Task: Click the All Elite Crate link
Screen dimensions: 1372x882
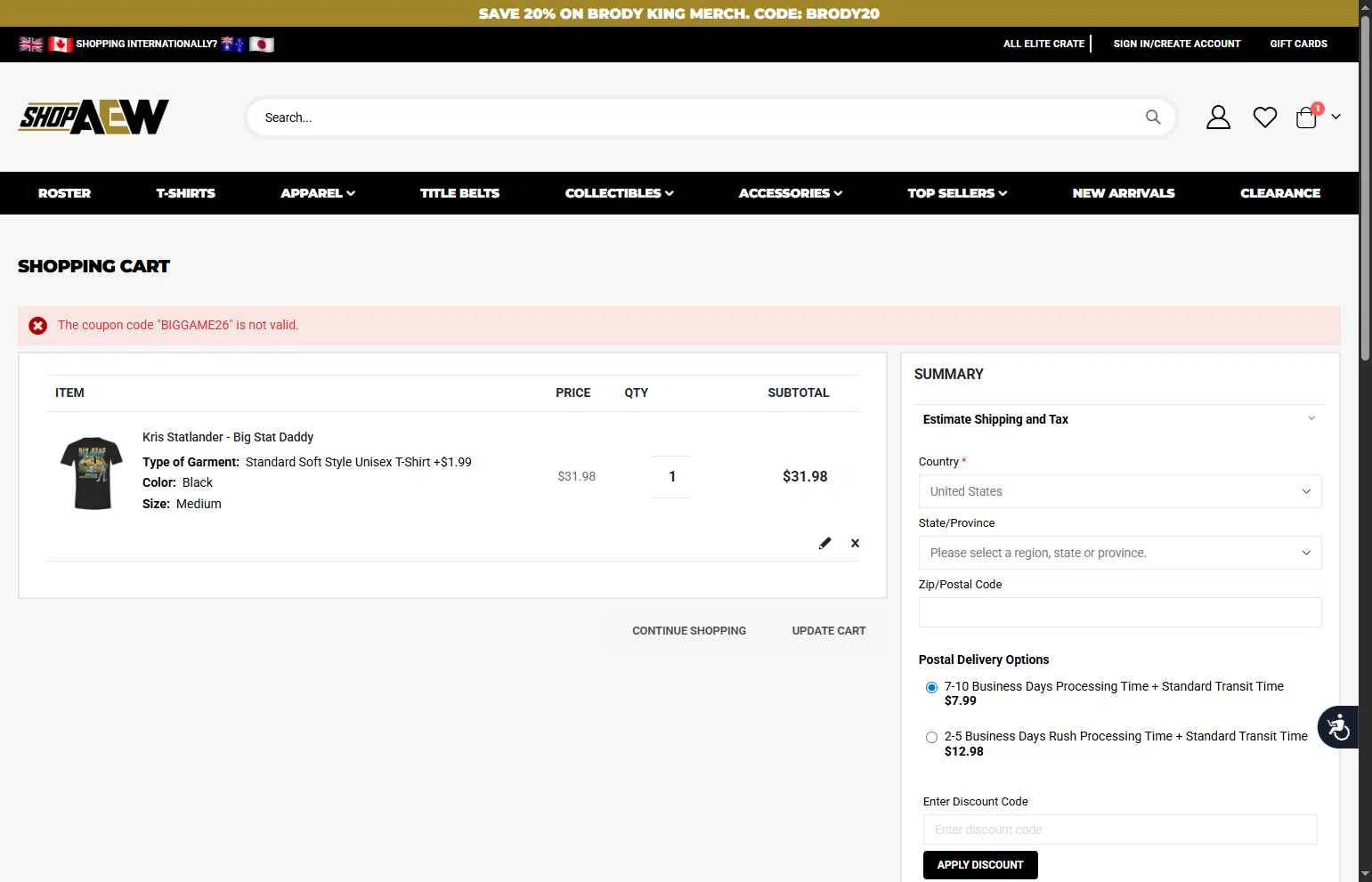Action: point(1043,44)
